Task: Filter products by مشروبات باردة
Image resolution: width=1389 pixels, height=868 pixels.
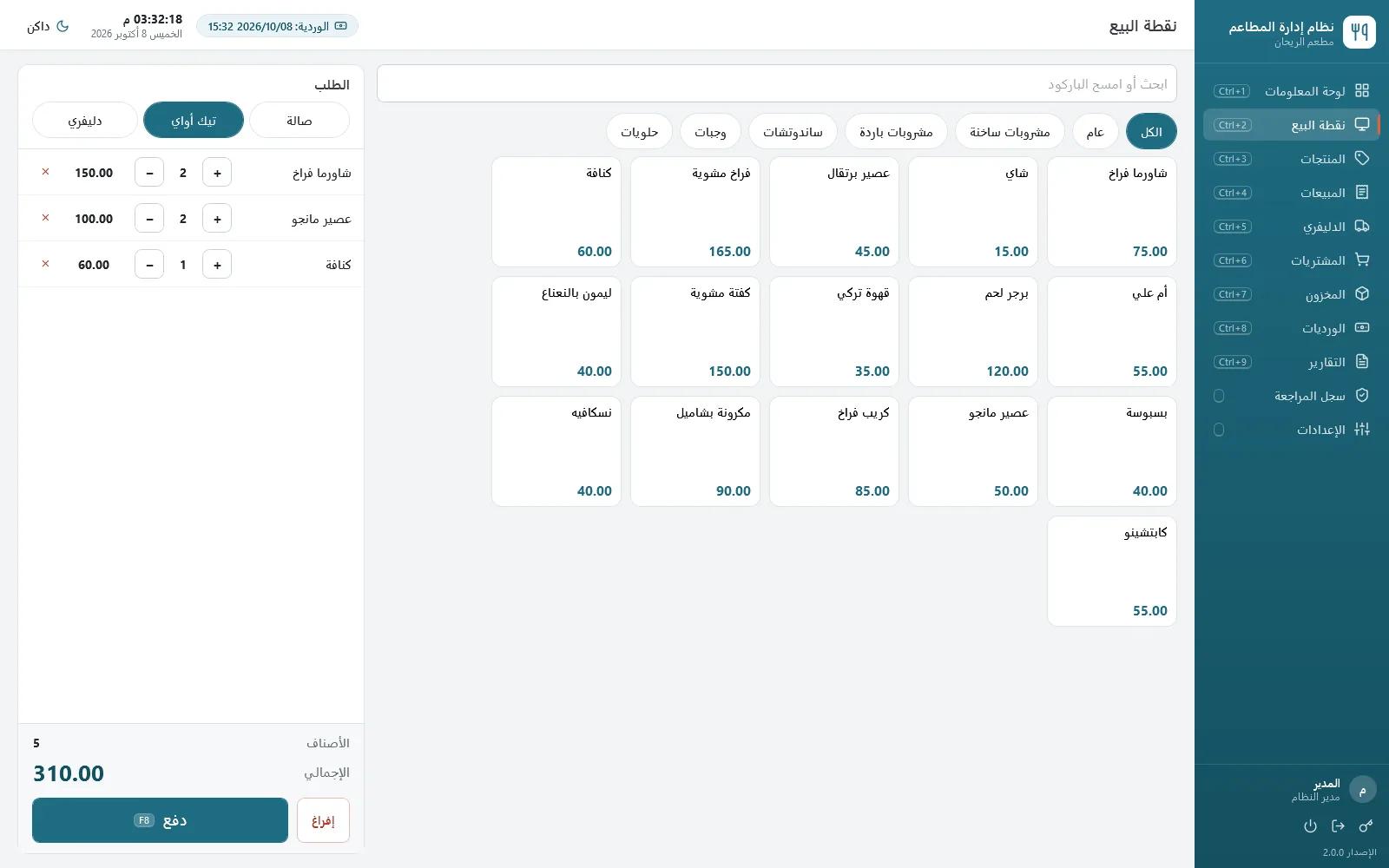Action: click(x=896, y=131)
